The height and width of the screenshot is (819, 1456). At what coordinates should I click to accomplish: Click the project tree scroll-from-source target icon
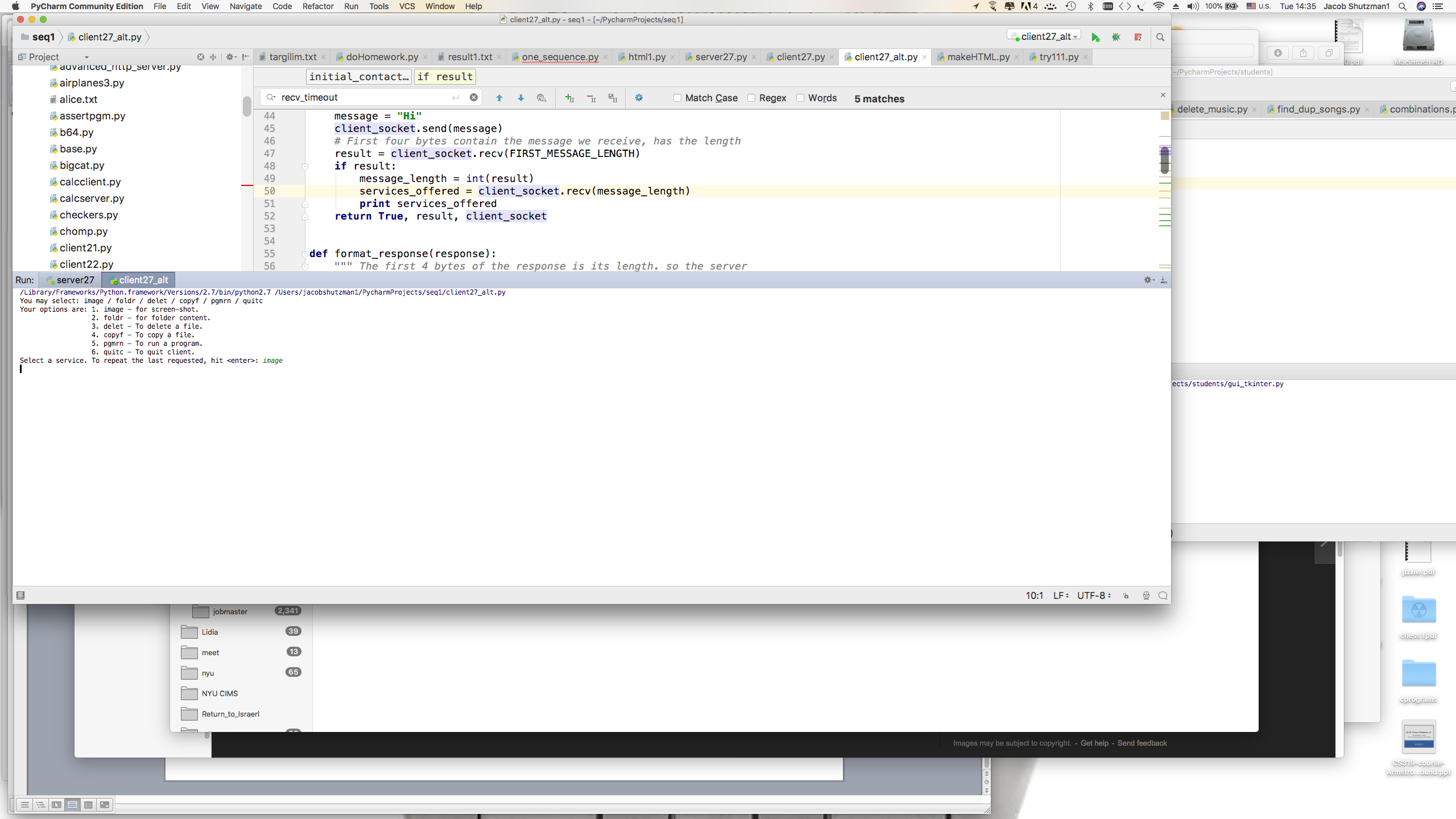point(200,57)
